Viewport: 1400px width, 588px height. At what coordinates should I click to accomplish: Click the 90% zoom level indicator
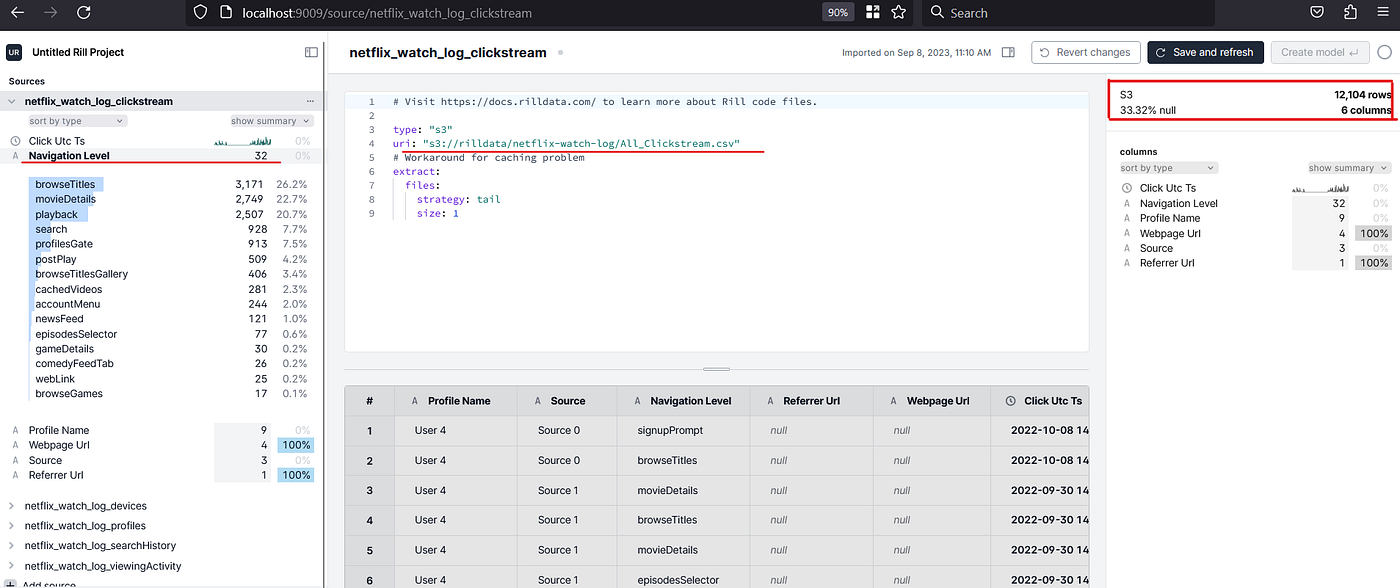click(837, 12)
